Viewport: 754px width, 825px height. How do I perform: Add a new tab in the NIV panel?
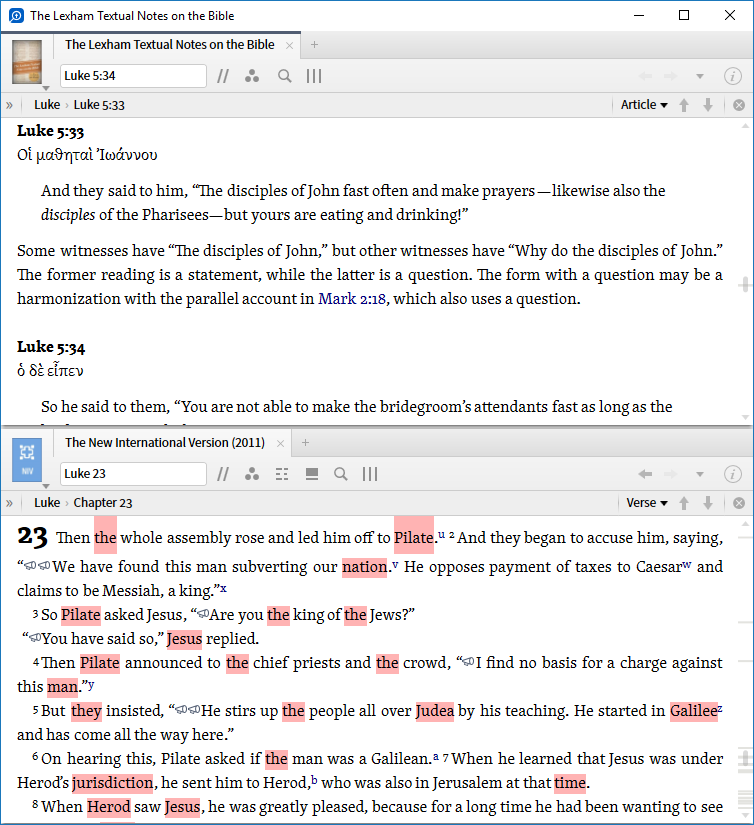point(305,443)
